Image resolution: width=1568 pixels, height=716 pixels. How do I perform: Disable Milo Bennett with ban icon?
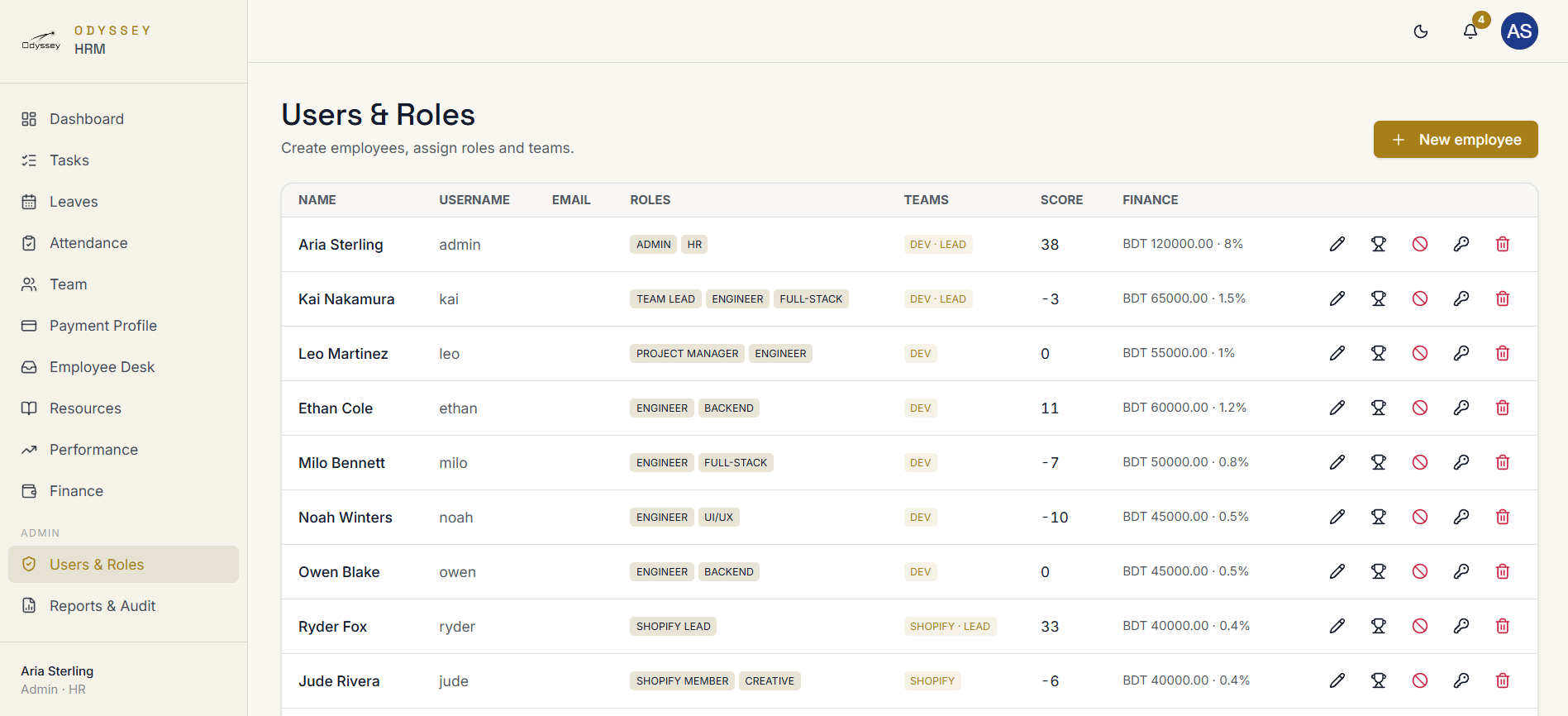(1420, 462)
